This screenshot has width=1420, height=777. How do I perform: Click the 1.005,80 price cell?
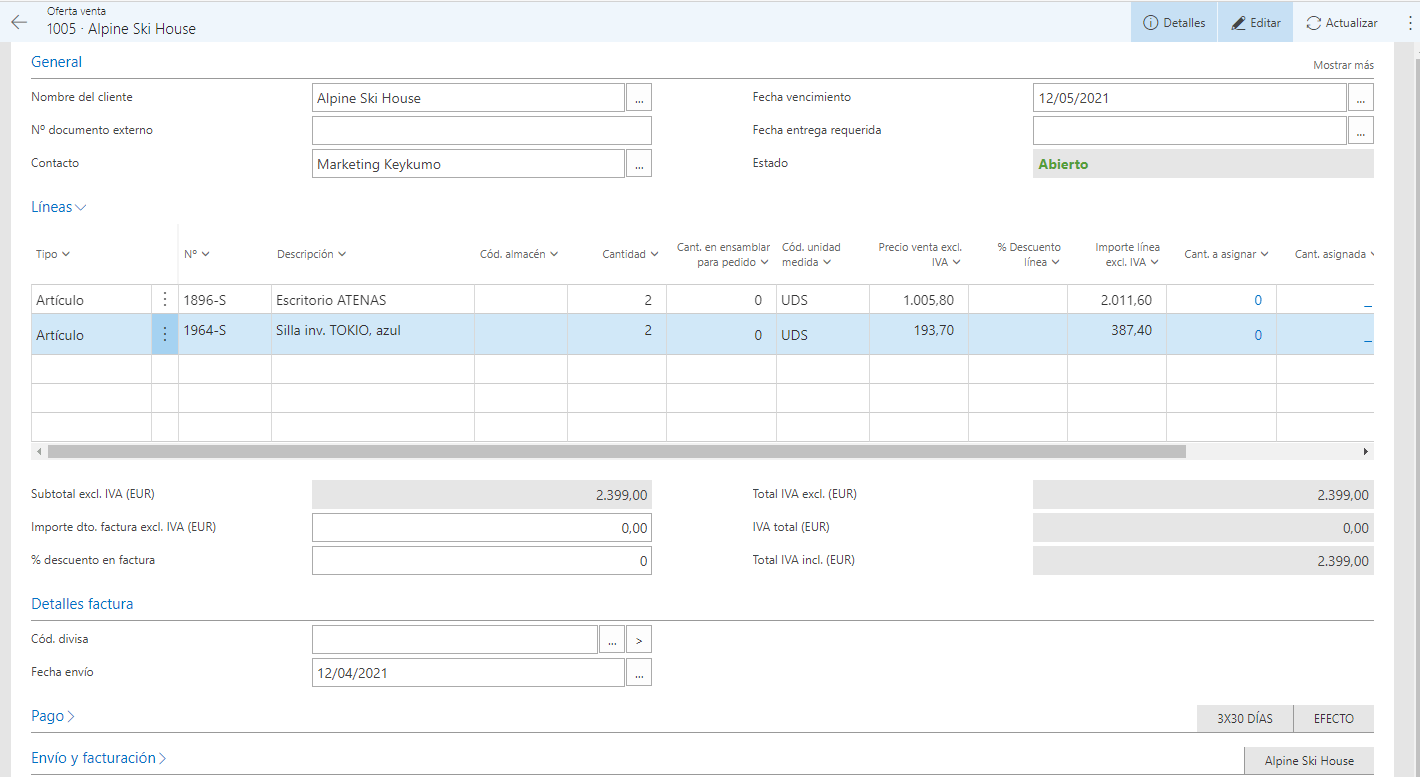pos(919,299)
